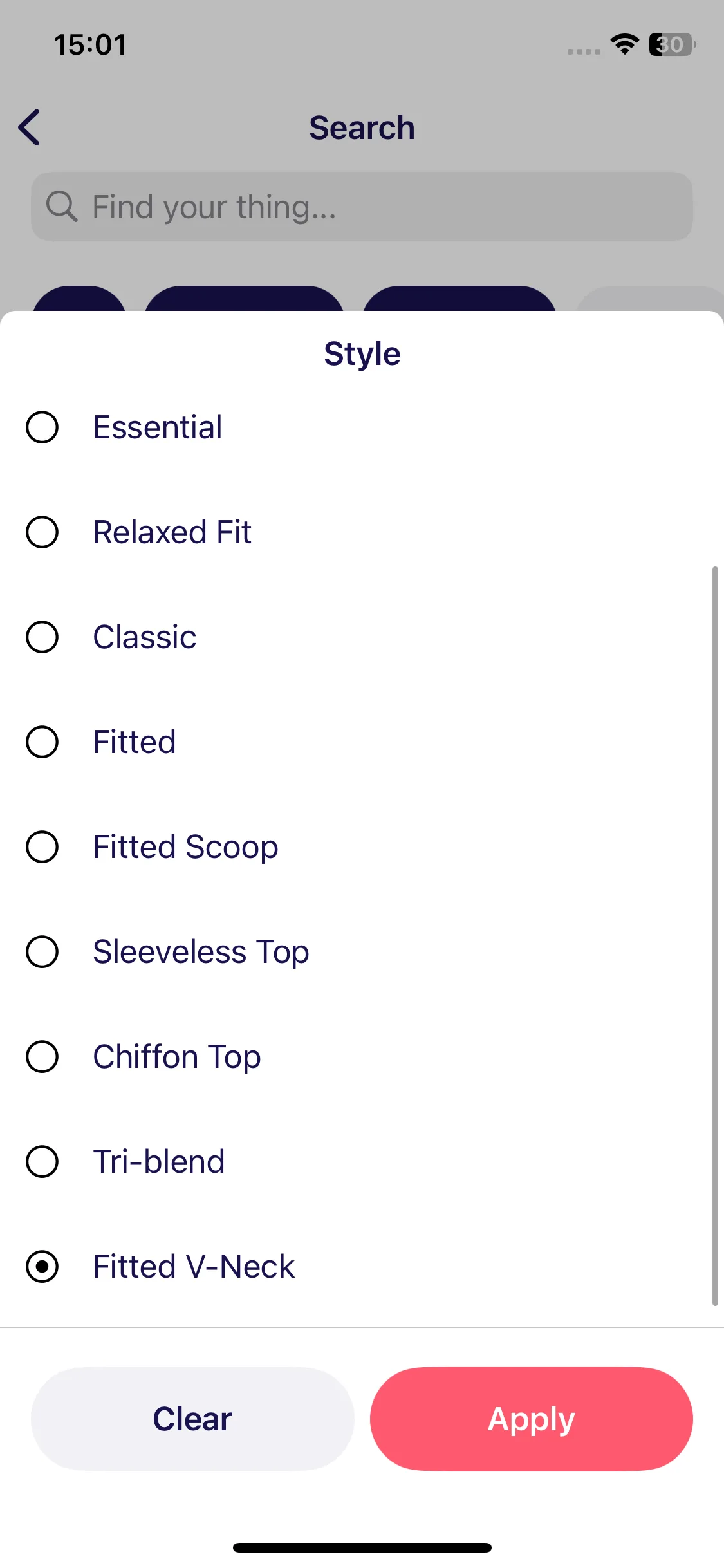Click the style list scrollbar
This screenshot has height=1568, width=724.
coord(715,936)
